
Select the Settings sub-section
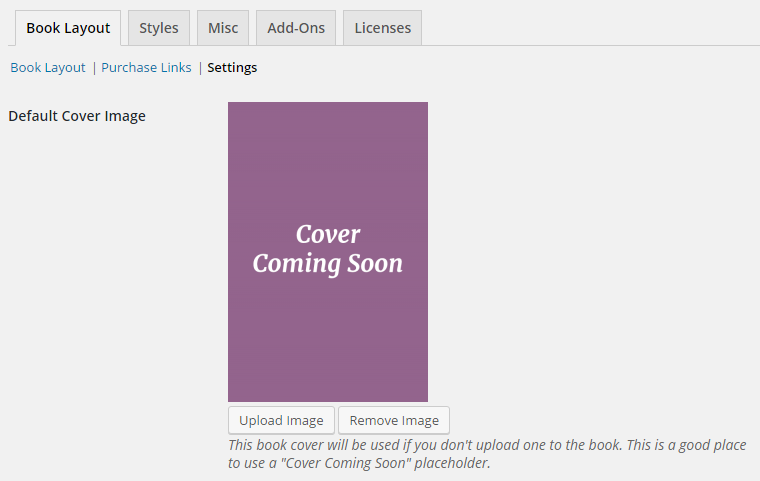[232, 67]
